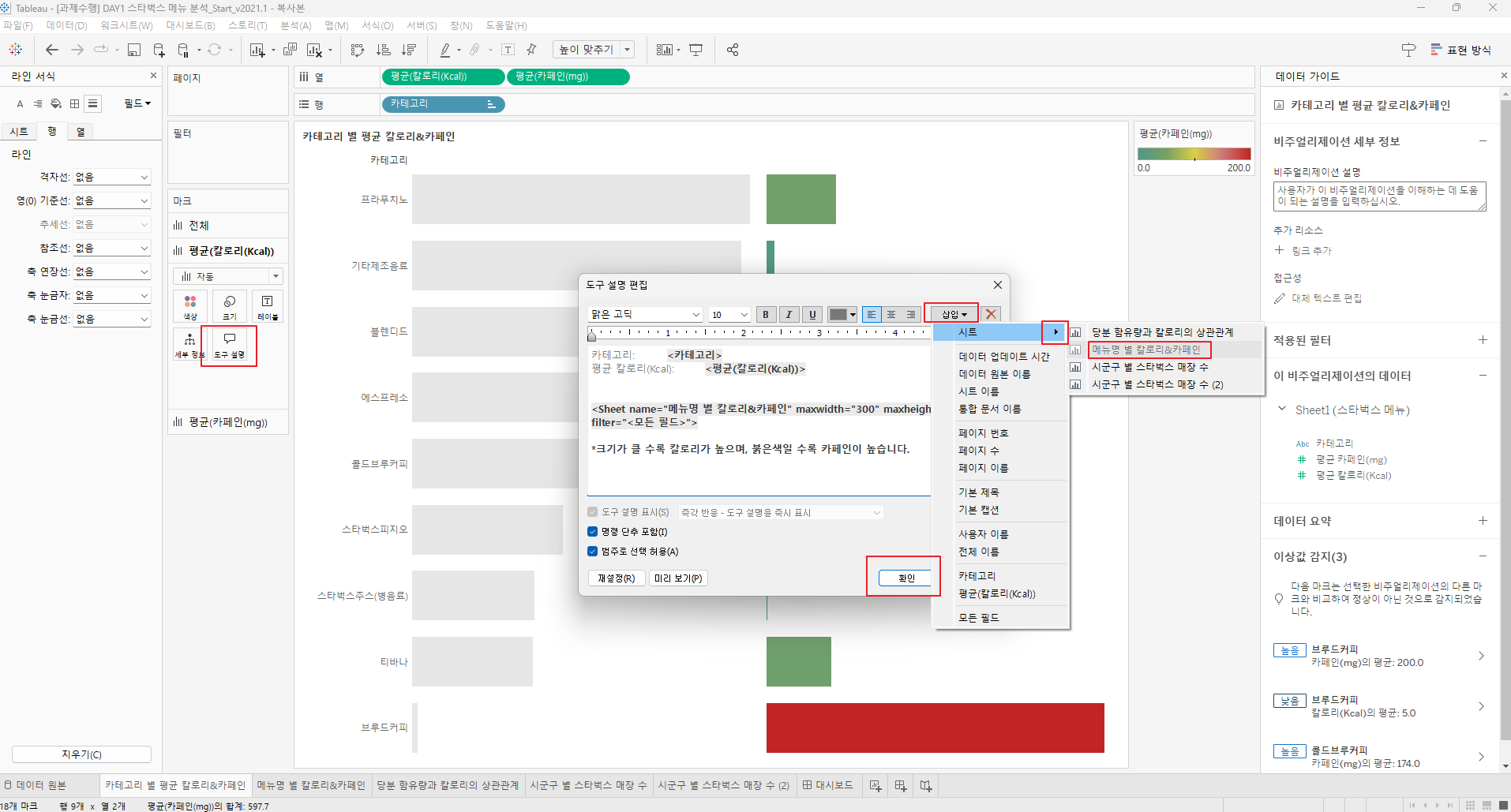1511x812 pixels.
Task: Choose 페이지 번호 from insert menu
Action: pyautogui.click(x=984, y=433)
